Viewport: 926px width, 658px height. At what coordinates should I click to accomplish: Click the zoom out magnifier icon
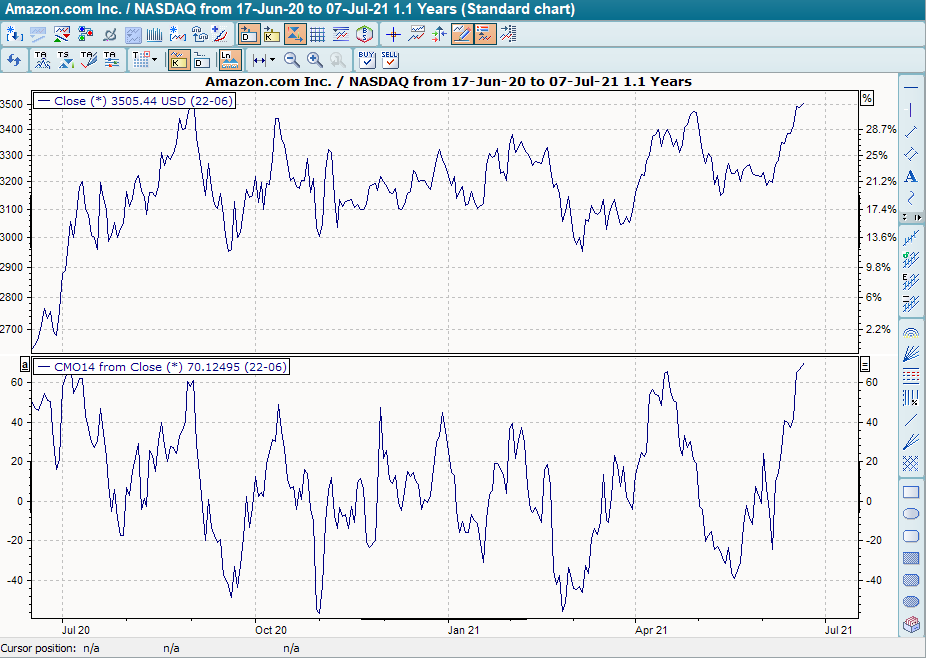coord(292,61)
